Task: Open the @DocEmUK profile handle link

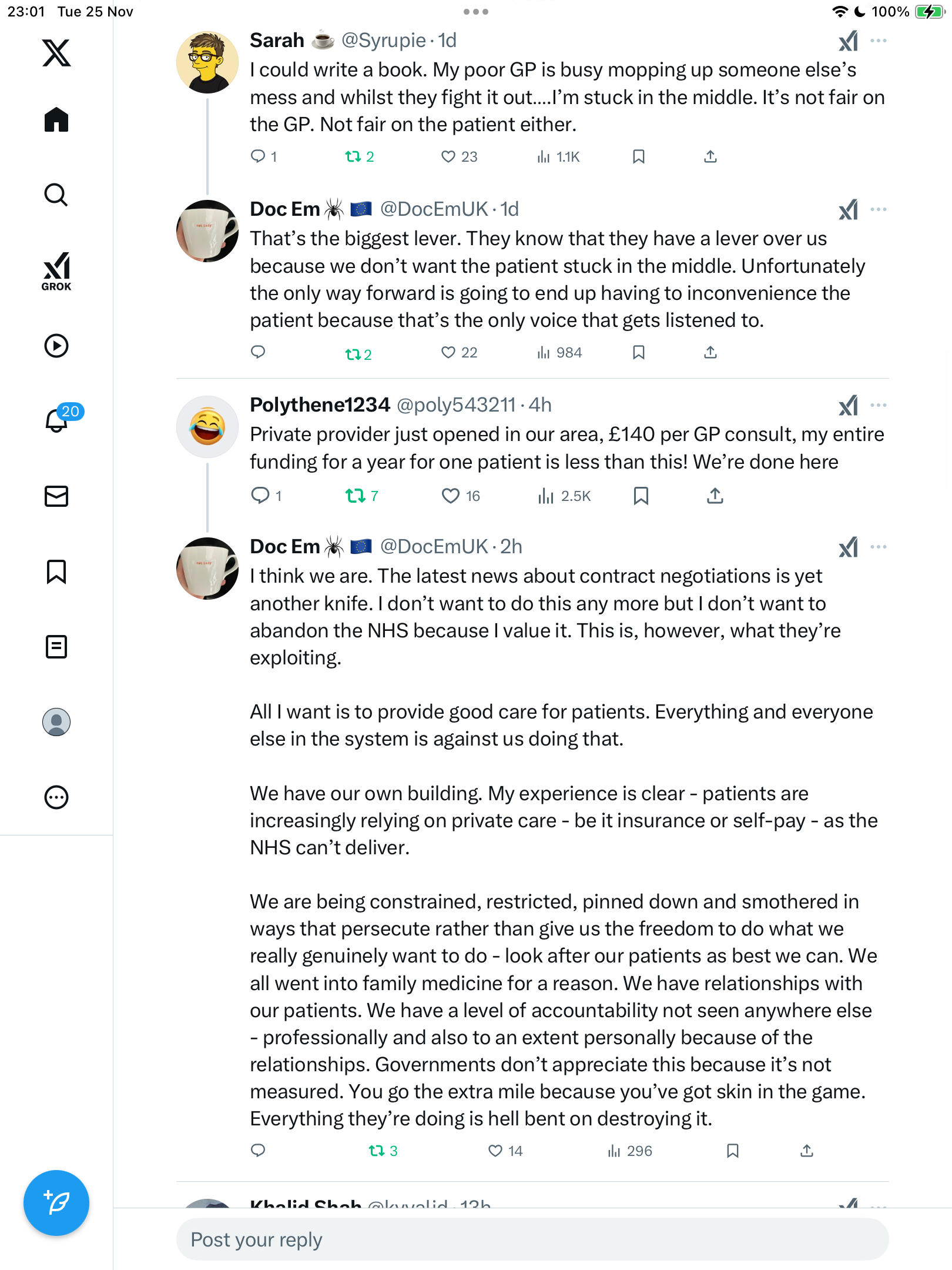Action: (x=434, y=209)
